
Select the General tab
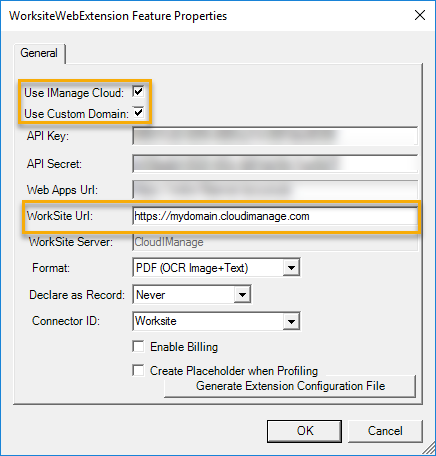coord(39,53)
